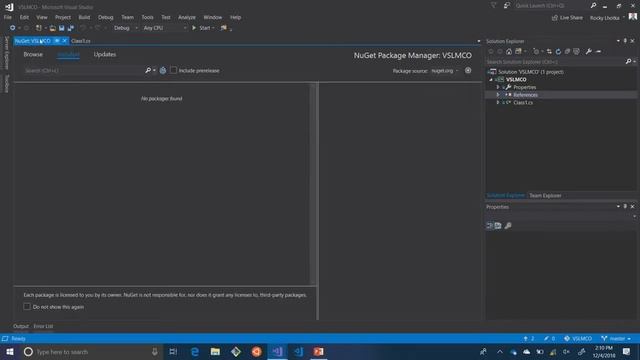
Task: Click NuGet search magnifier icon
Action: (148, 71)
